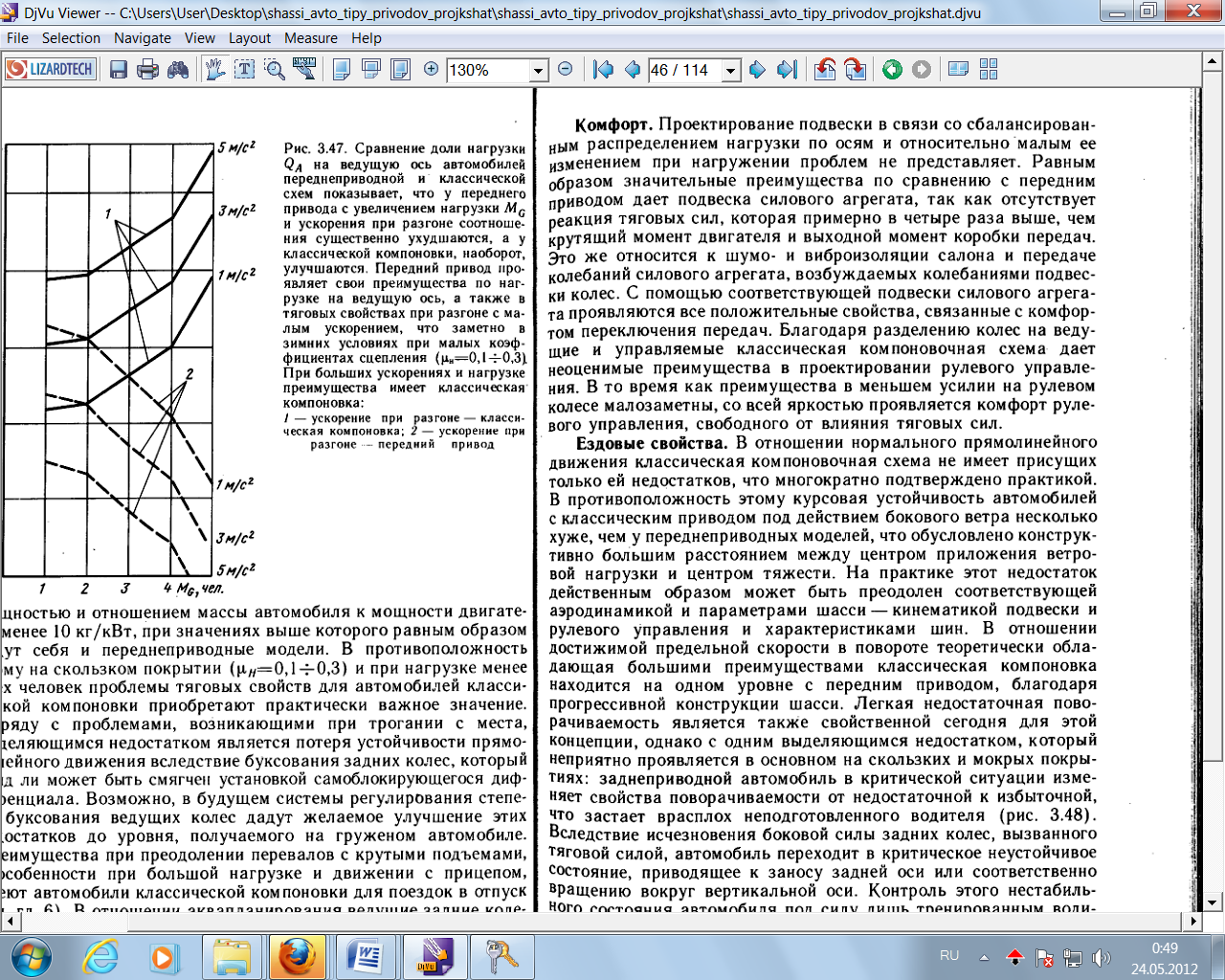
Task: Switch to continuous page layout icon
Action: 371,69
